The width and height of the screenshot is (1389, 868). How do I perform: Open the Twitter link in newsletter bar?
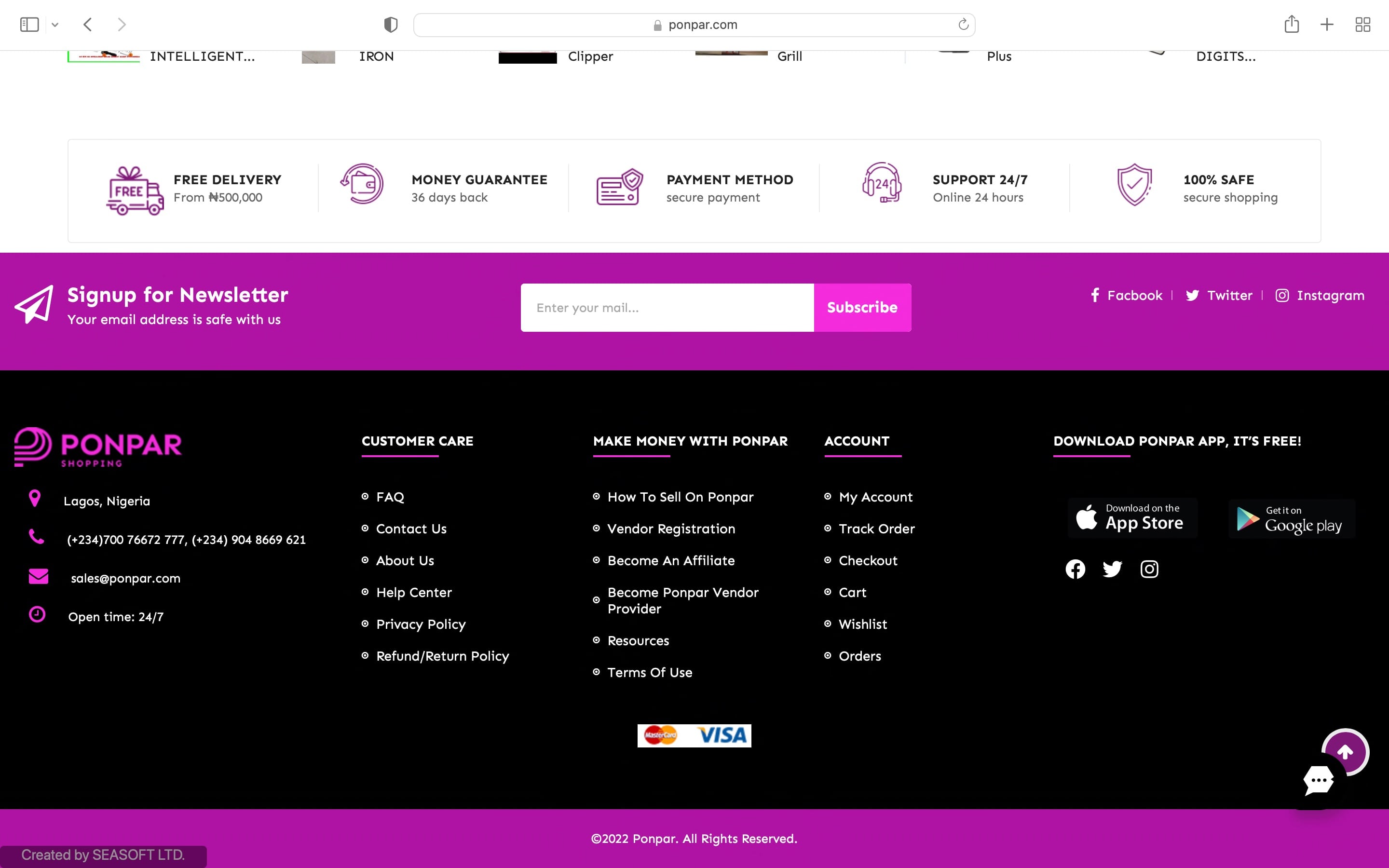[1219, 296]
